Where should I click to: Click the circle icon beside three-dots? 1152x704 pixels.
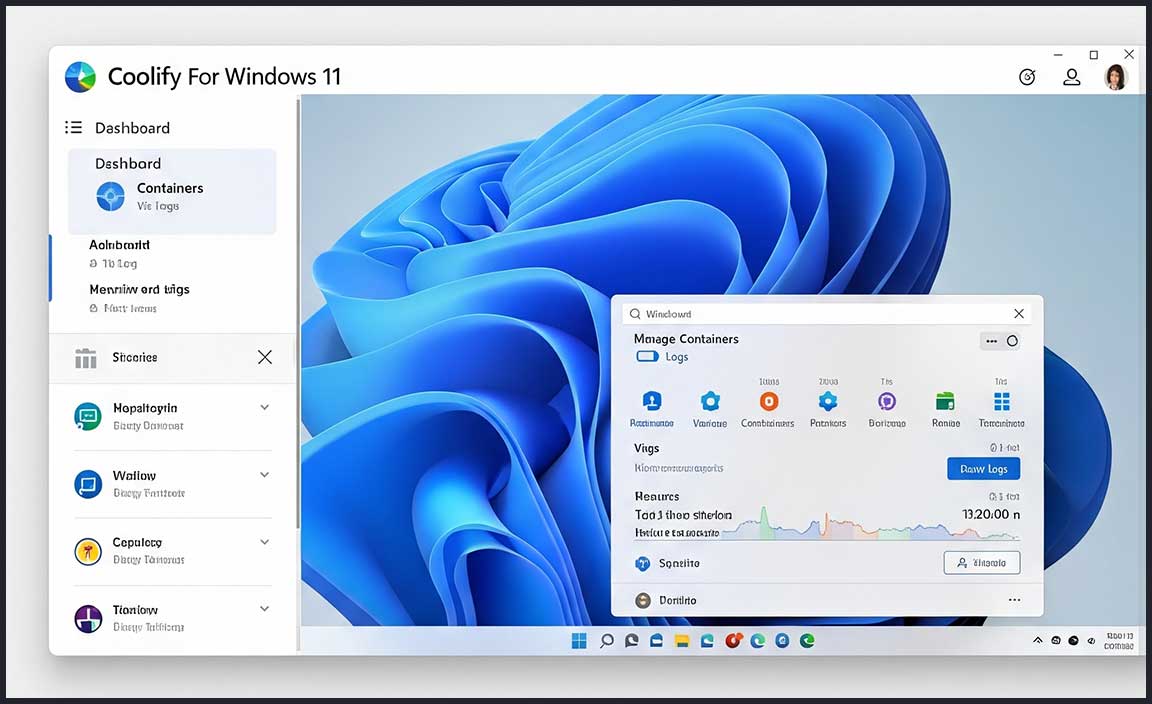(x=1012, y=341)
